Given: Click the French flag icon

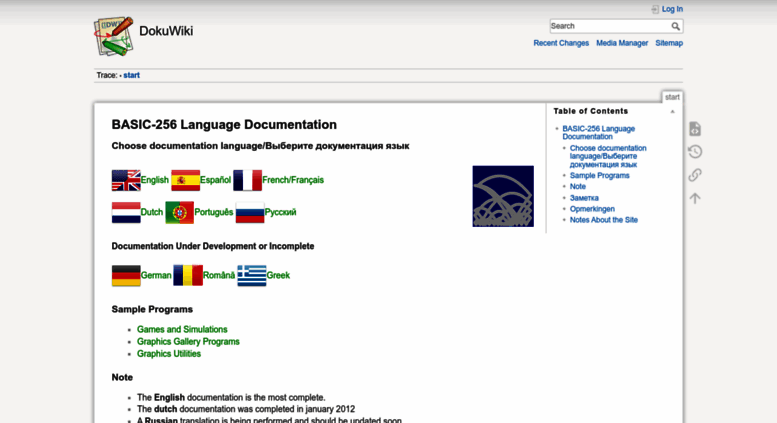Looking at the screenshot, I should [247, 180].
